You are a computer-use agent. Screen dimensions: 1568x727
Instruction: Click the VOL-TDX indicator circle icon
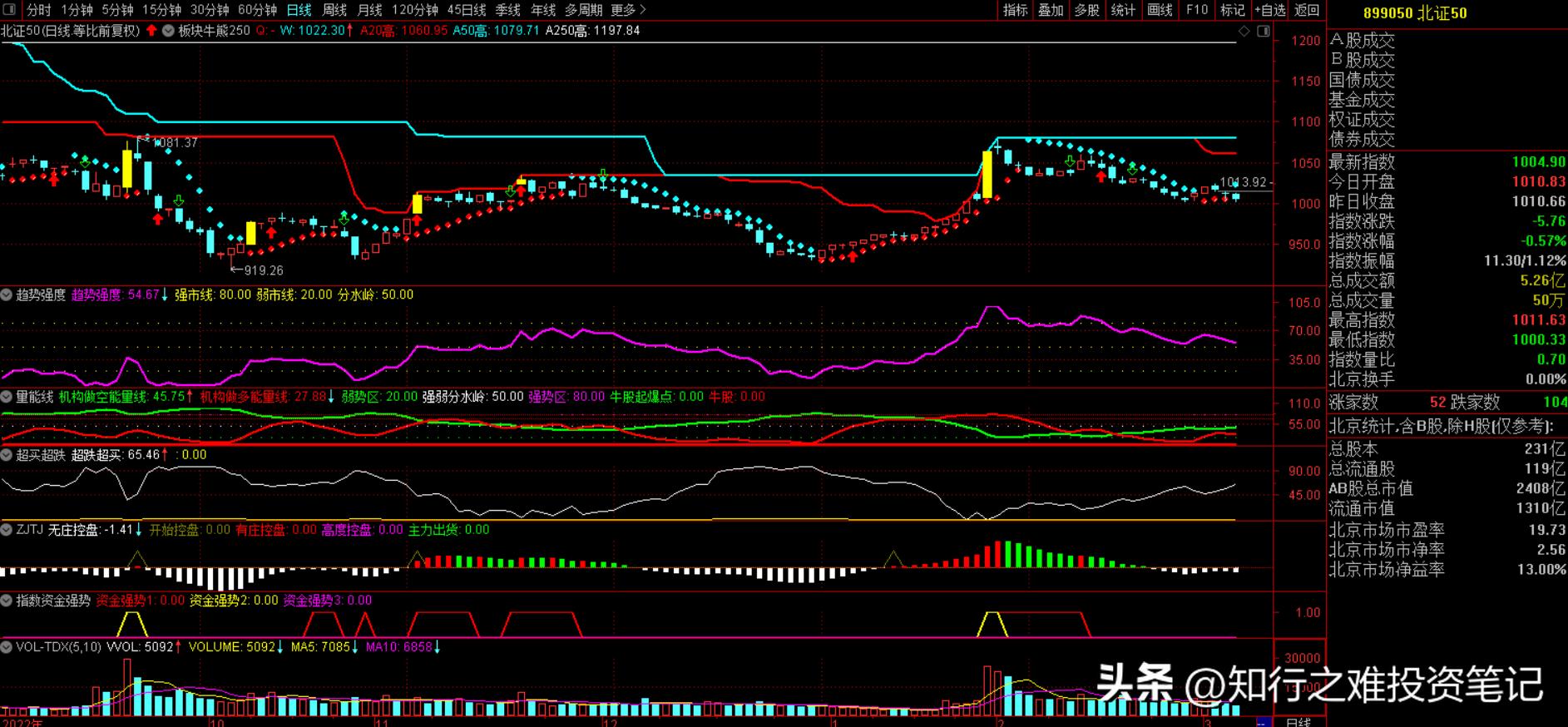7,647
